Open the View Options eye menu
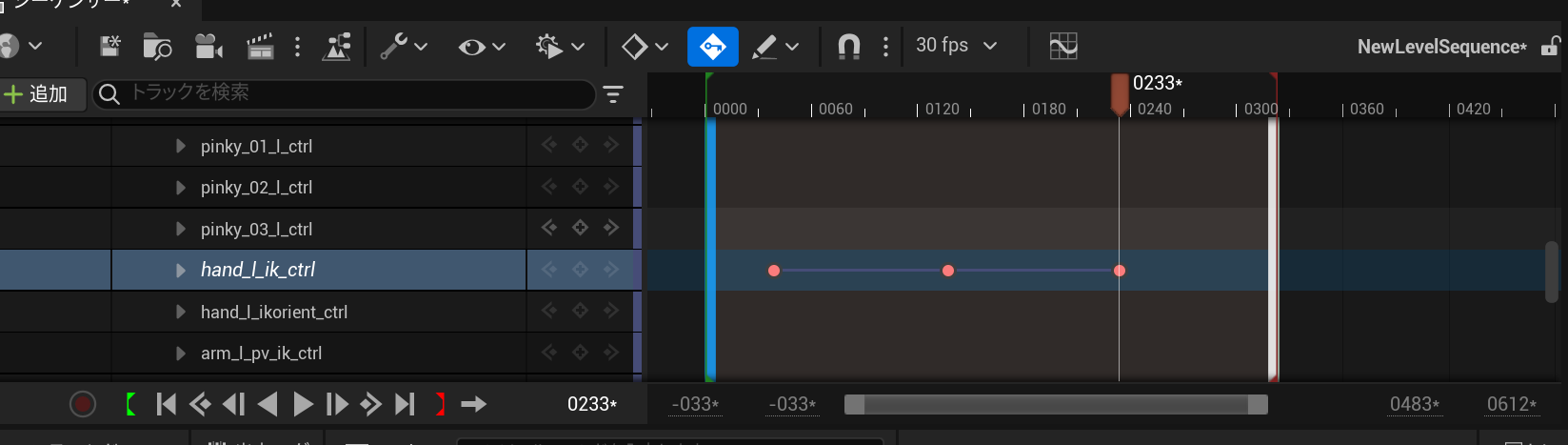 (x=481, y=46)
